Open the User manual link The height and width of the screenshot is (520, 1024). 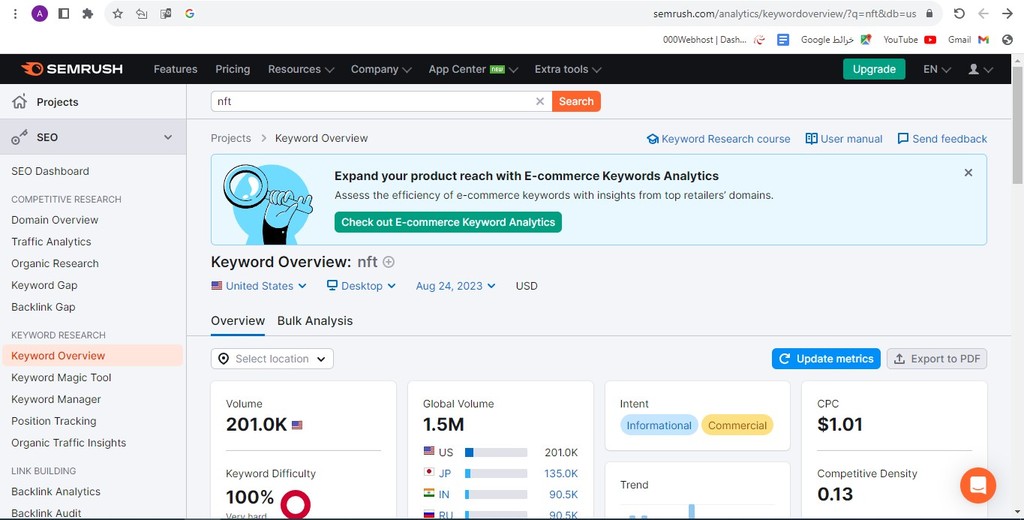tap(844, 139)
